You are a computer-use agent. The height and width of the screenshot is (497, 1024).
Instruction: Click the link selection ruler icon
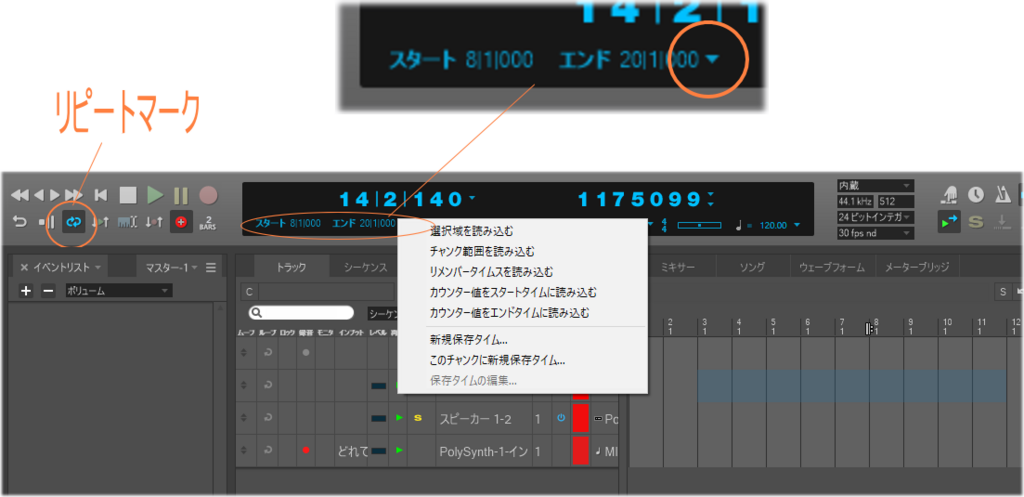[127, 222]
